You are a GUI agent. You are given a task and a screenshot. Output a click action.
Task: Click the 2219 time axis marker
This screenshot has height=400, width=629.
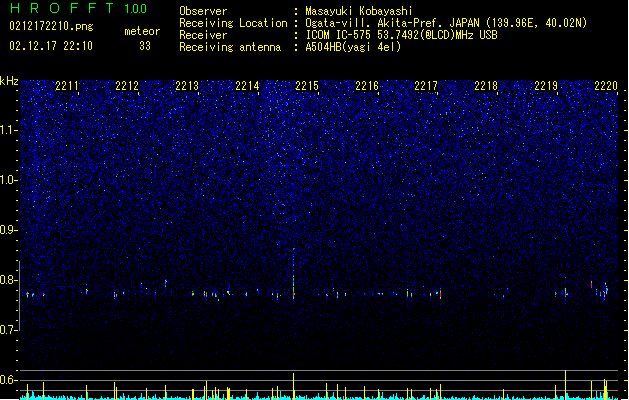[546, 86]
